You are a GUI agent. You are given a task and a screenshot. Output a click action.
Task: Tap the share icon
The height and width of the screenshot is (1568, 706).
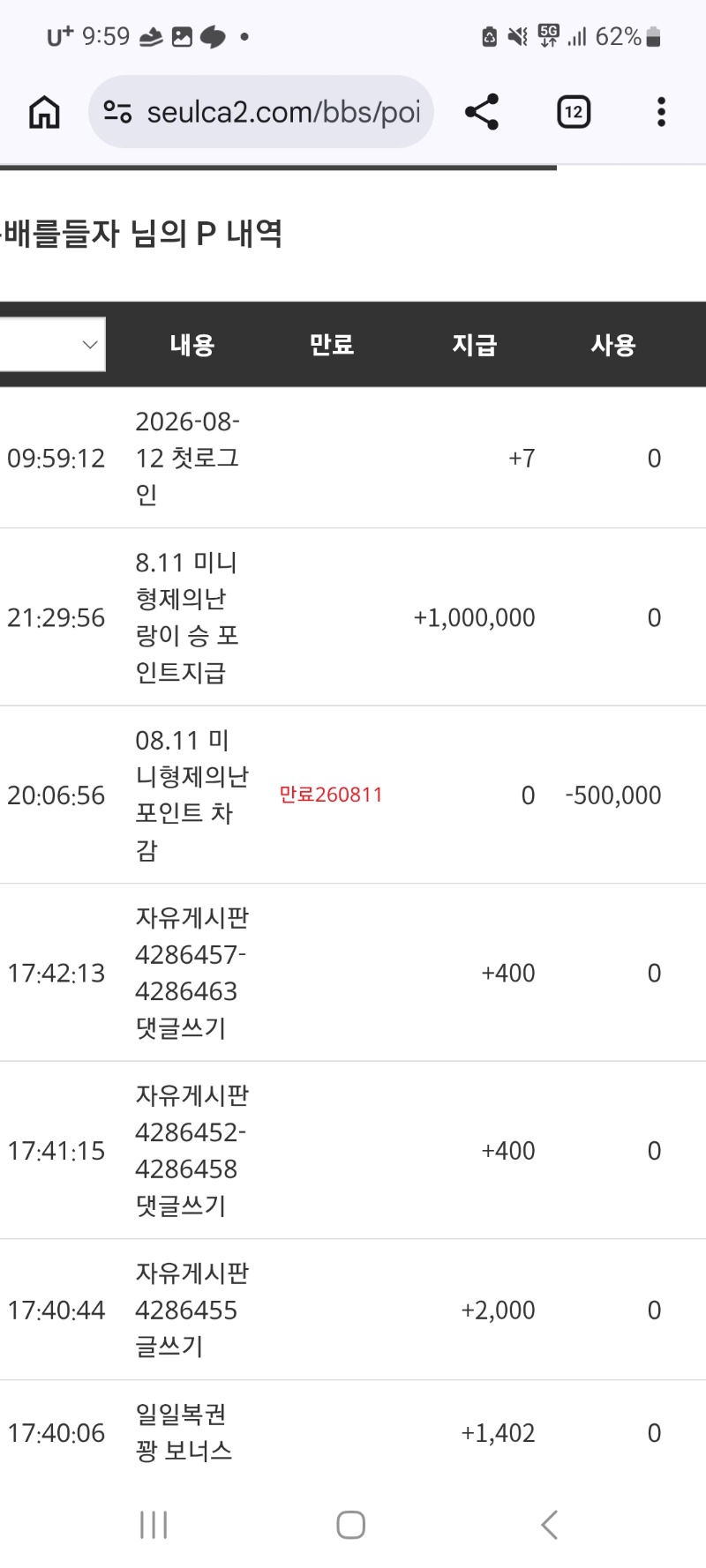tap(482, 112)
